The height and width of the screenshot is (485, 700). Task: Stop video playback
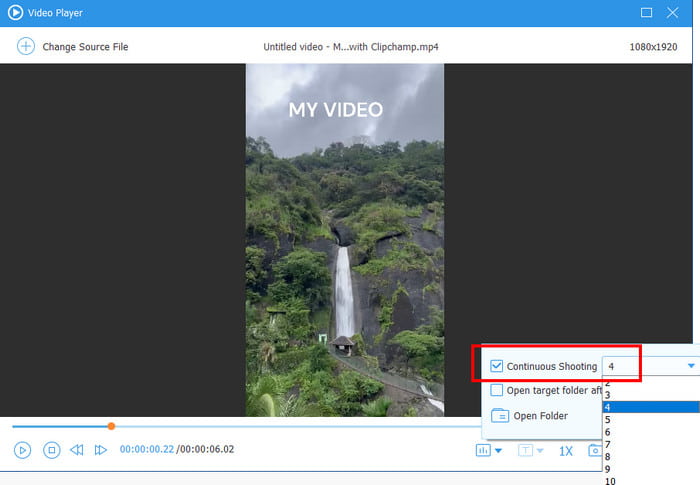pos(51,450)
